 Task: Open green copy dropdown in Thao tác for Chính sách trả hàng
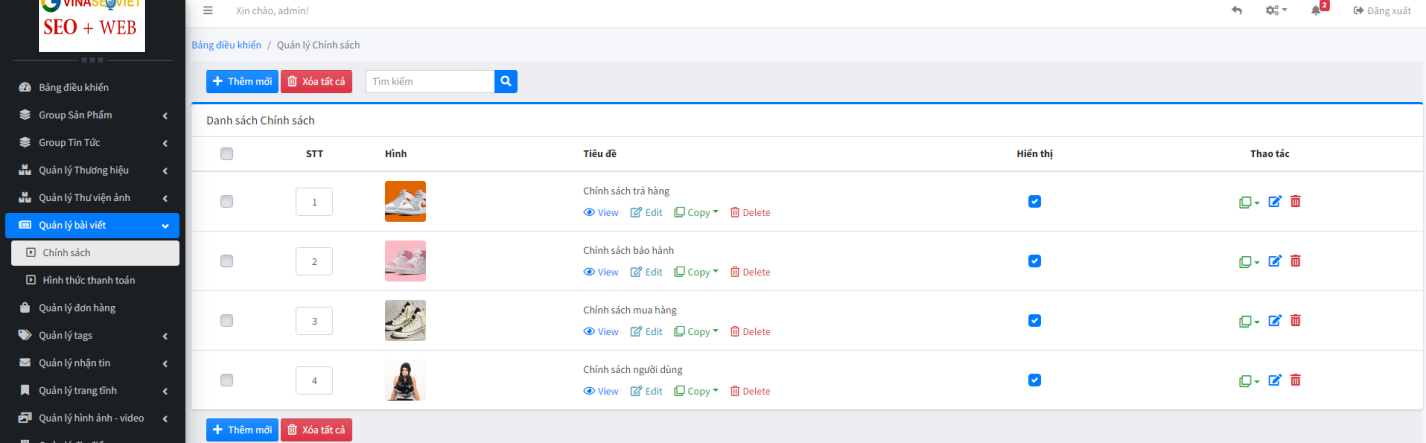[1249, 202]
